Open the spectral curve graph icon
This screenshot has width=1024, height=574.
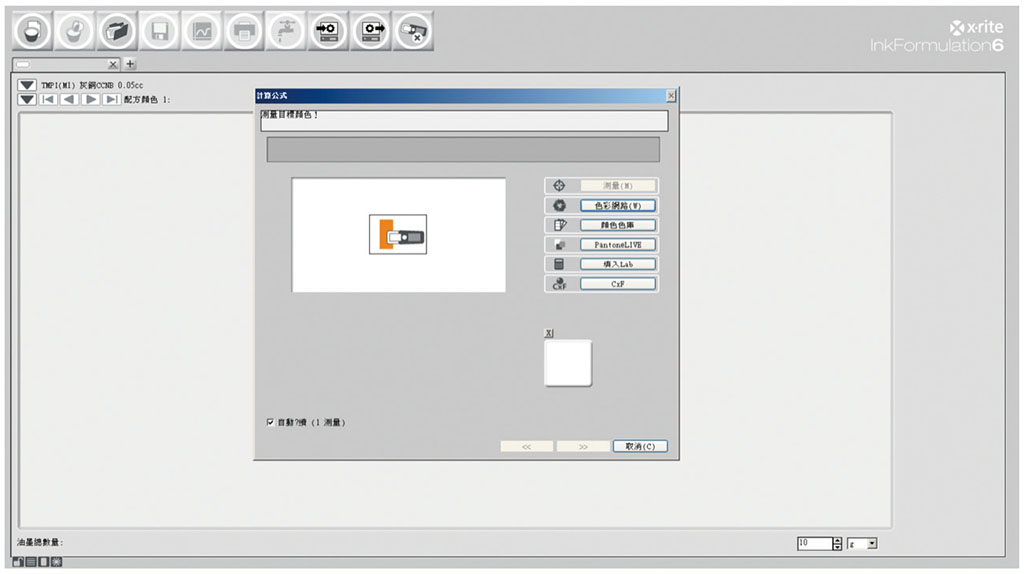pos(202,31)
